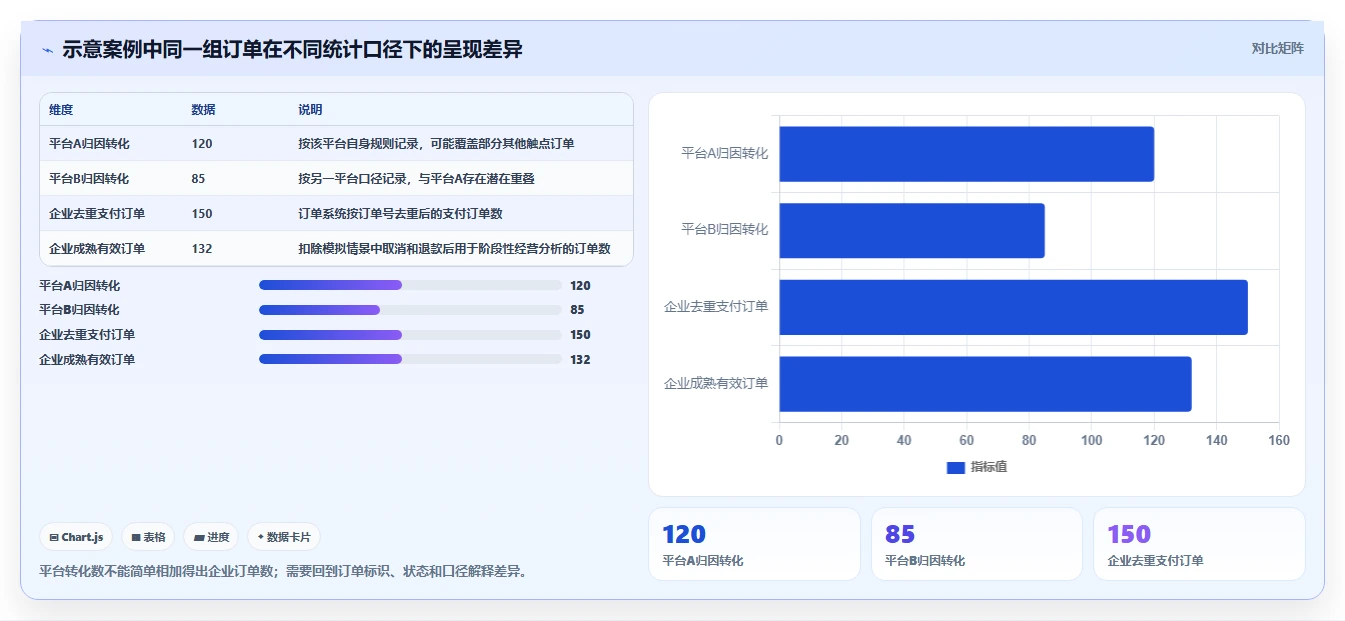Click the 企业去重支付订单 progress bar
This screenshot has width=1345, height=621.
(410, 335)
